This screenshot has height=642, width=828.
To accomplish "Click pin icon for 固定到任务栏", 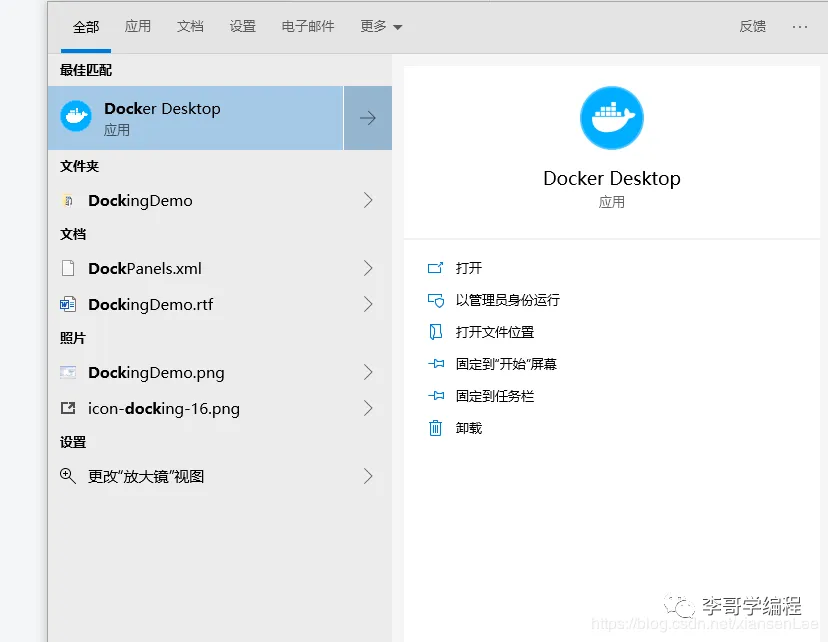I will coord(436,395).
